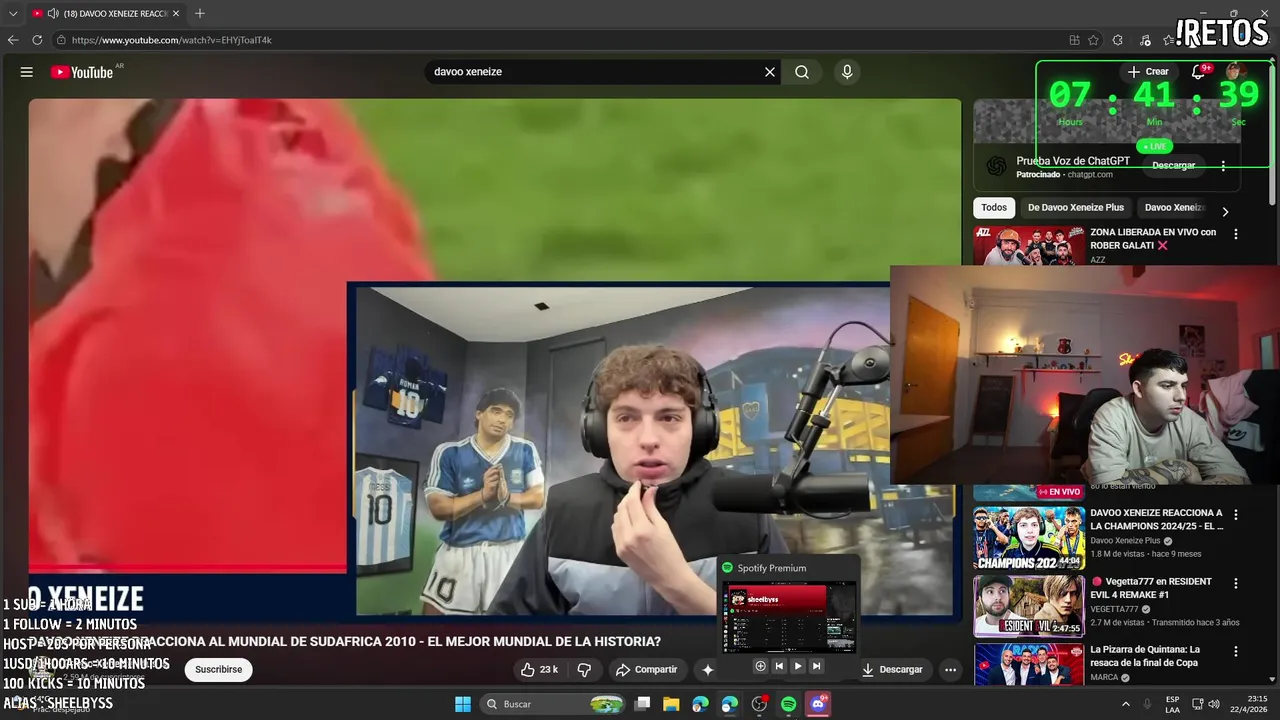This screenshot has height=720, width=1280.
Task: Open the YouTube account avatar menu
Action: 1235,72
